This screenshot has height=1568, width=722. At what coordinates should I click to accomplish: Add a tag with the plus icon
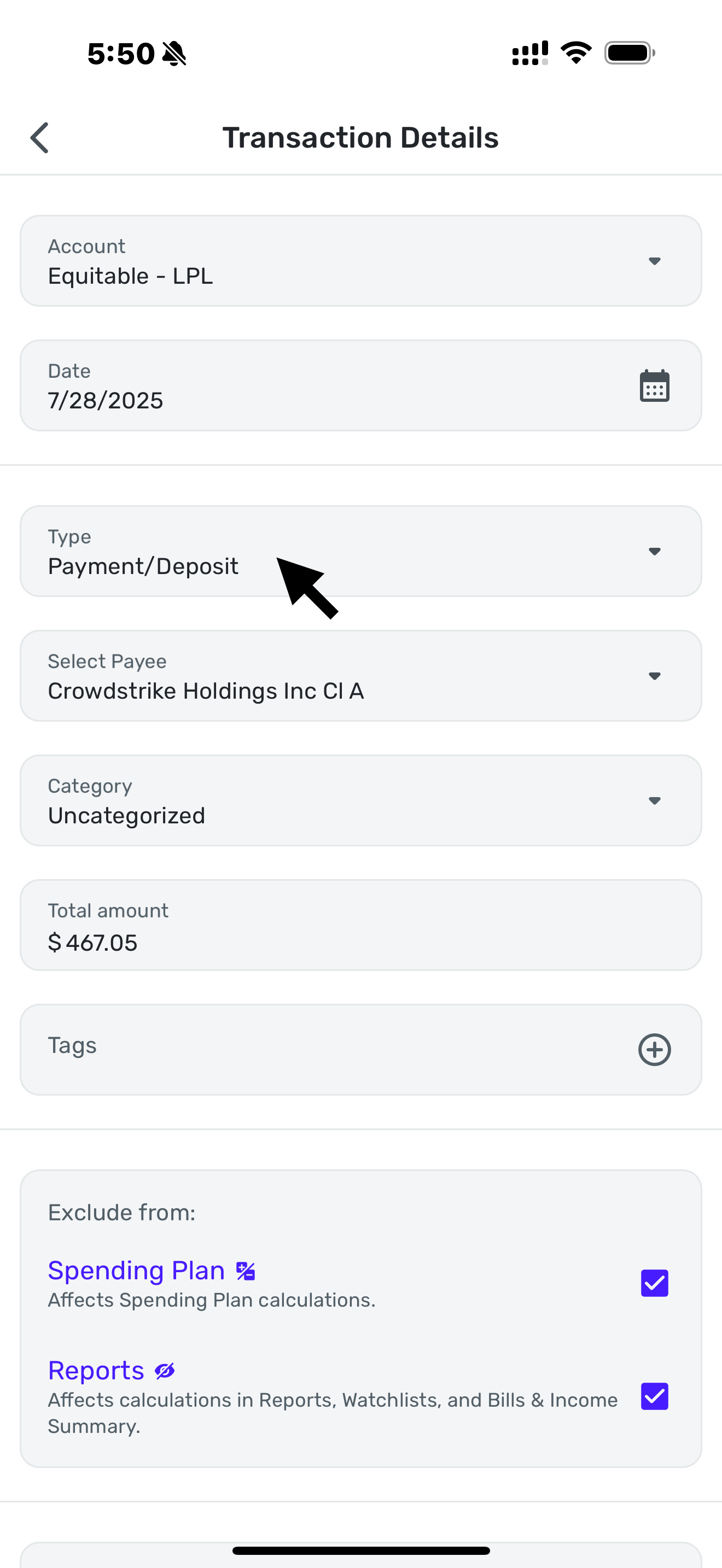654,1049
